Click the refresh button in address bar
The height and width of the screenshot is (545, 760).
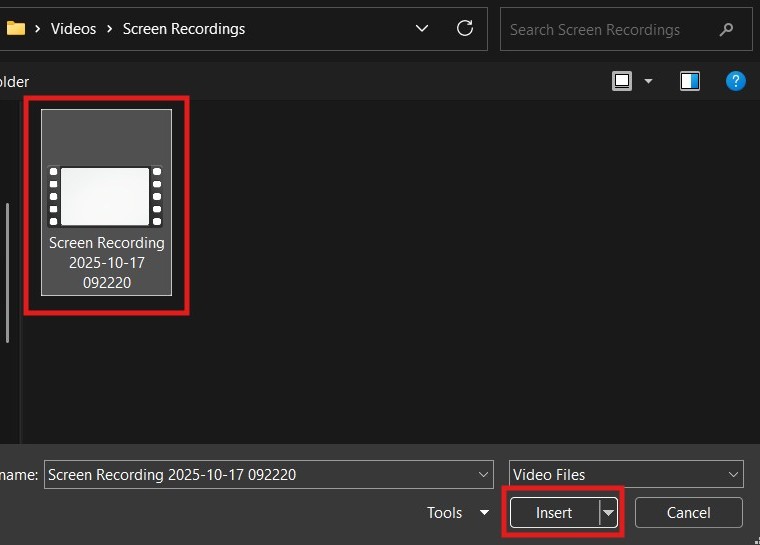pos(464,29)
